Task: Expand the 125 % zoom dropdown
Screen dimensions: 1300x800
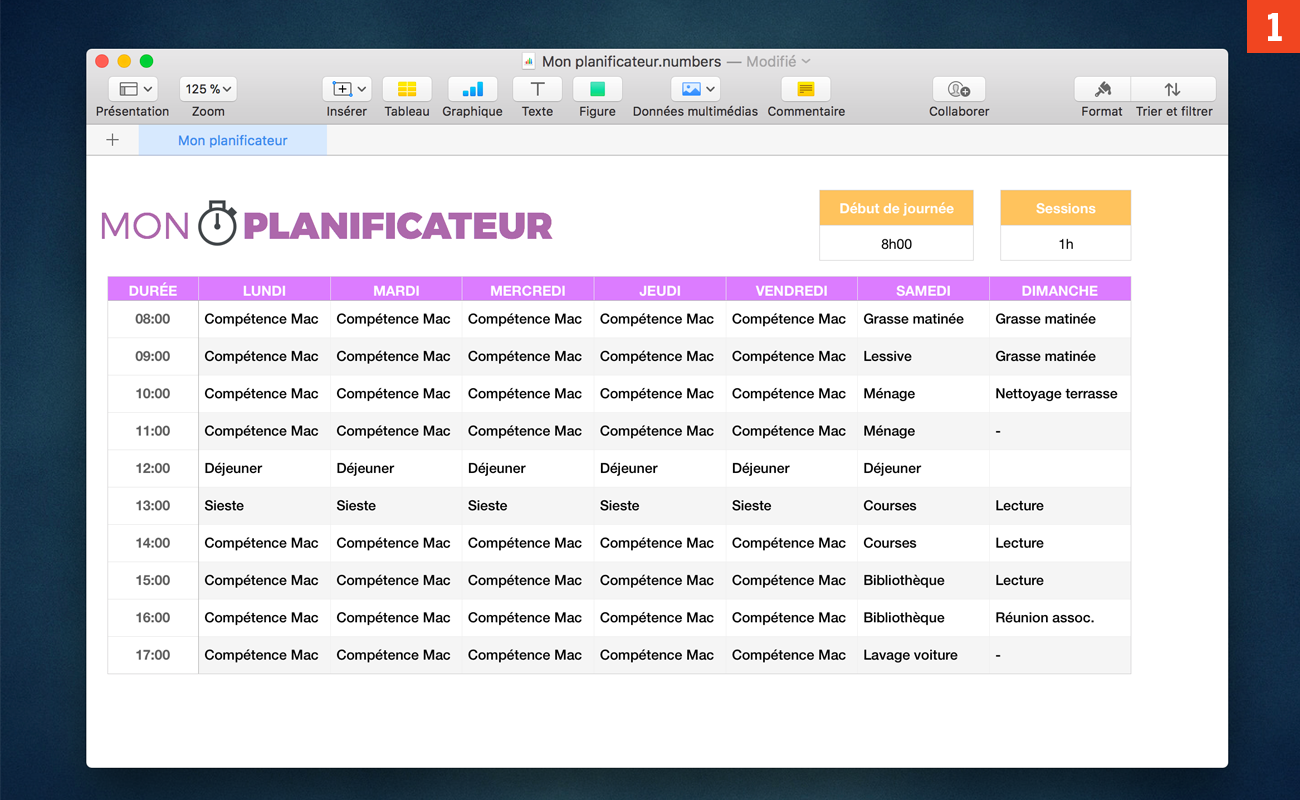Action: click(x=208, y=89)
